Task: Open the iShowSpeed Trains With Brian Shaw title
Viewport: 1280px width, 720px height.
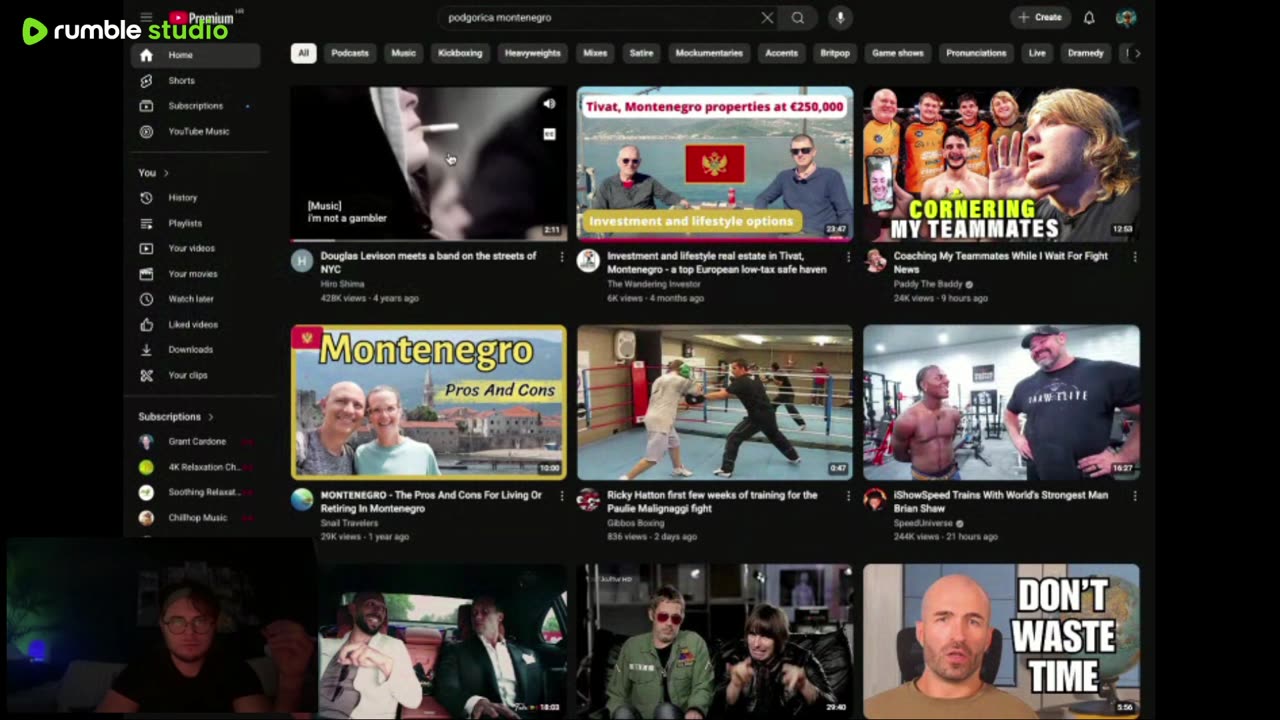Action: [x=1000, y=501]
